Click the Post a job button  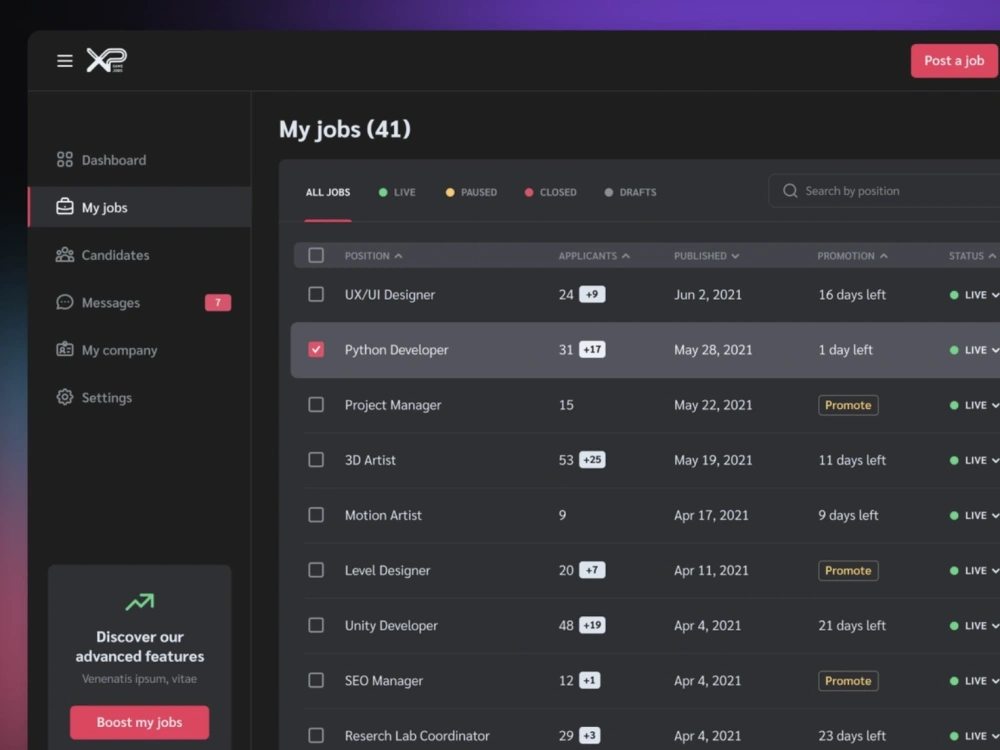[954, 61]
